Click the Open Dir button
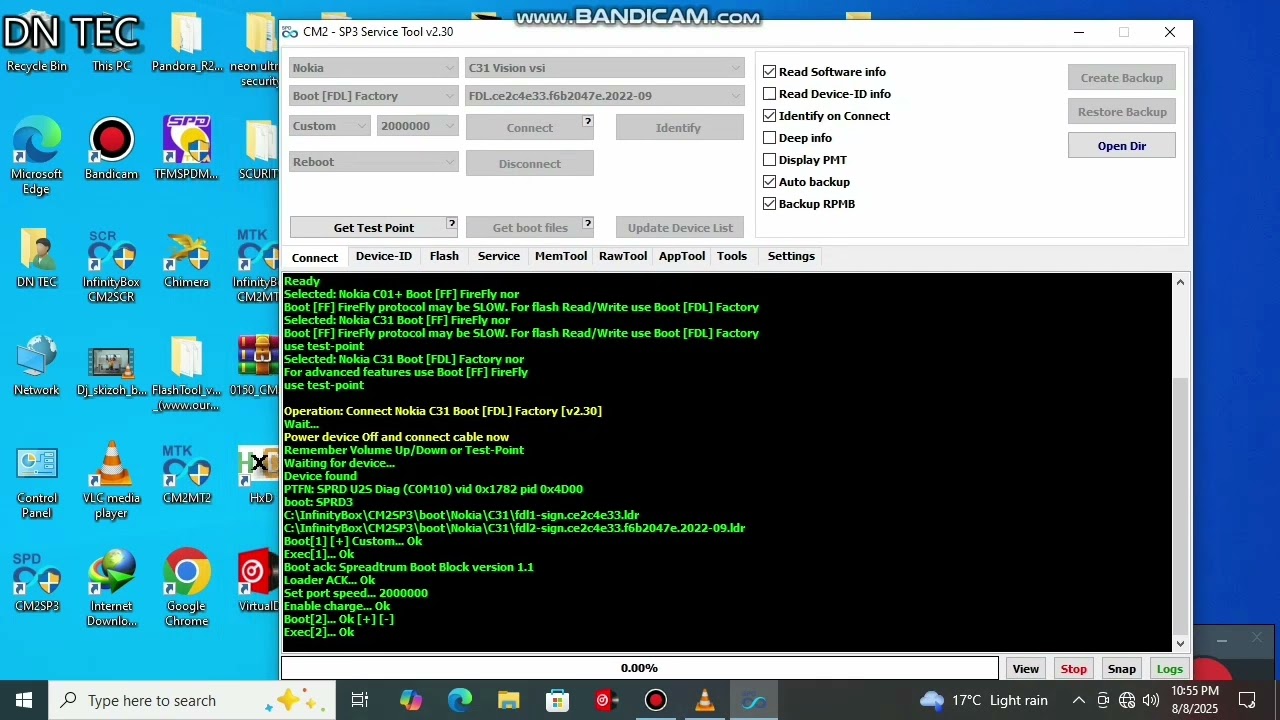The height and width of the screenshot is (720, 1280). (x=1122, y=146)
